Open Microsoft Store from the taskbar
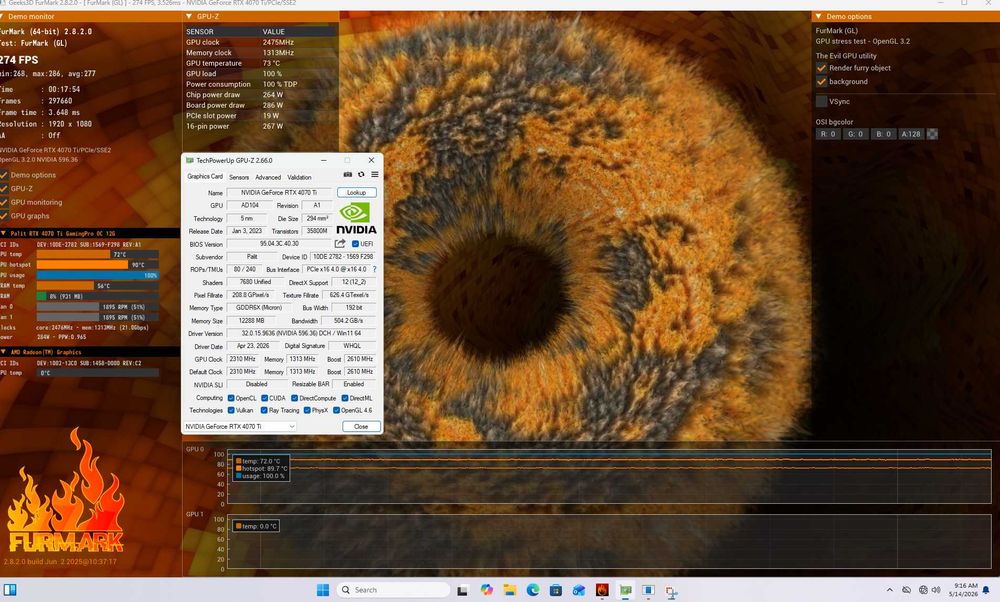This screenshot has width=1000, height=602. tap(555, 590)
